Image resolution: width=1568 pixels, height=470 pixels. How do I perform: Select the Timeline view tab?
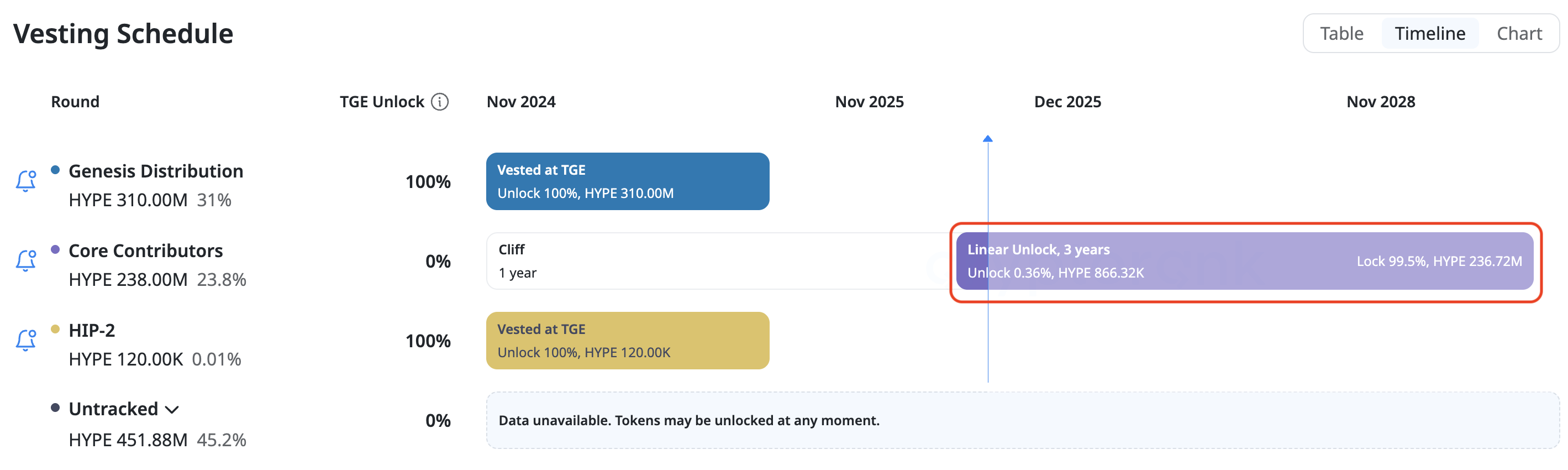point(1430,34)
